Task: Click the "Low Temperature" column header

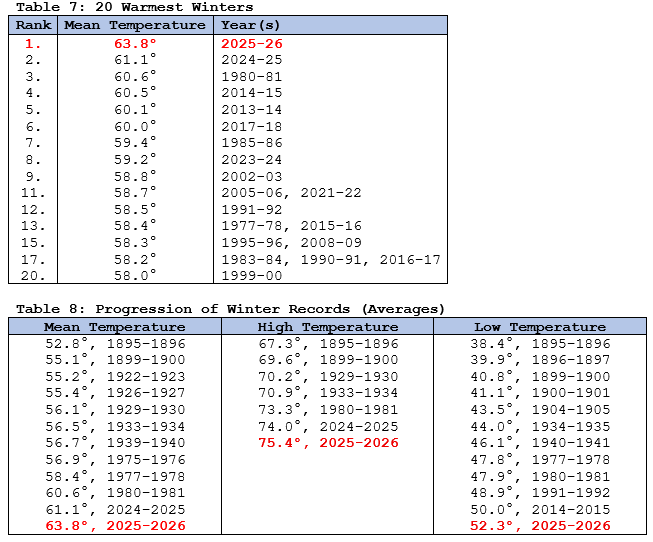Action: 540,327
